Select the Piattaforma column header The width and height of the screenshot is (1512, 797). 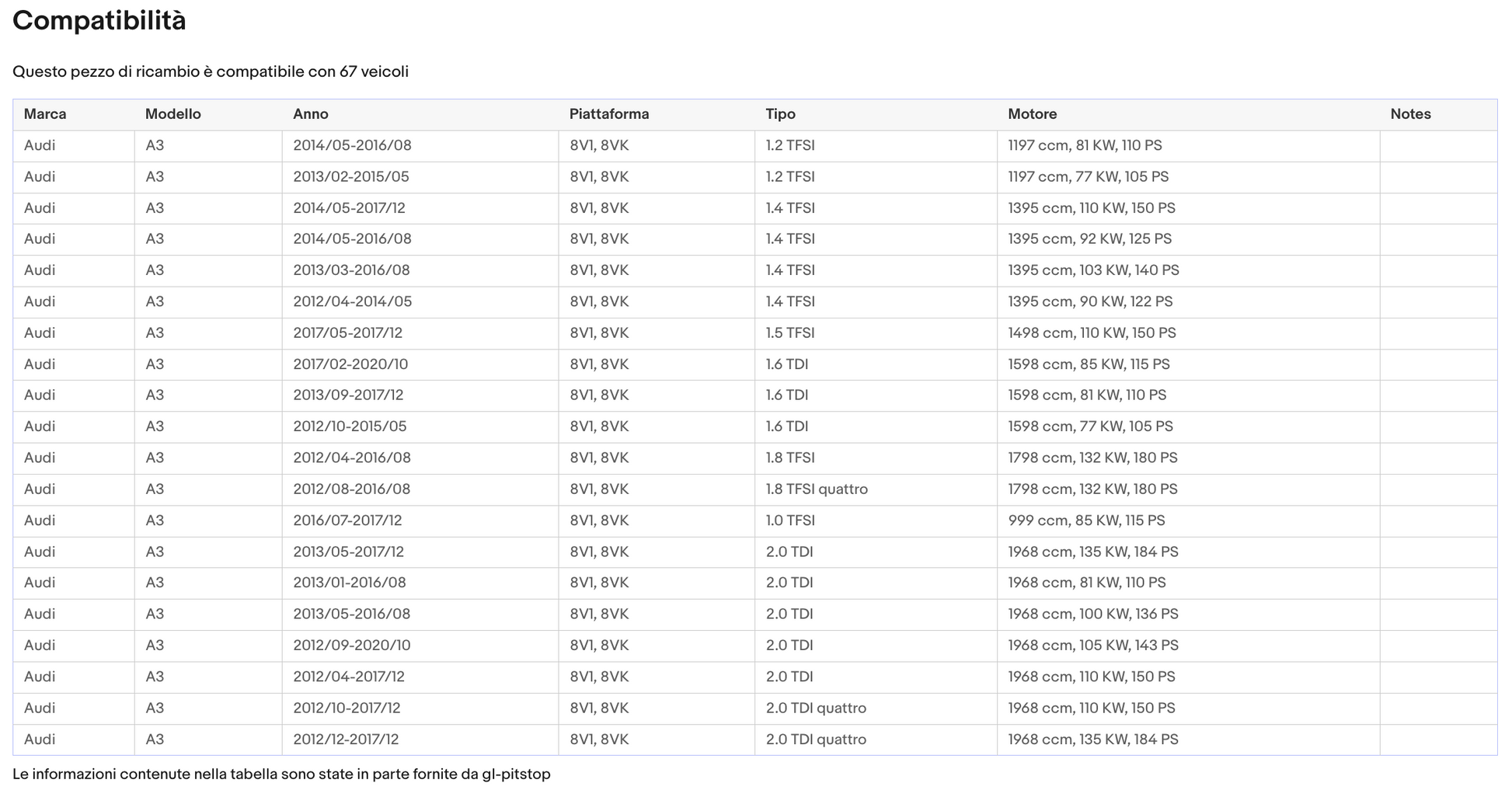pos(608,114)
